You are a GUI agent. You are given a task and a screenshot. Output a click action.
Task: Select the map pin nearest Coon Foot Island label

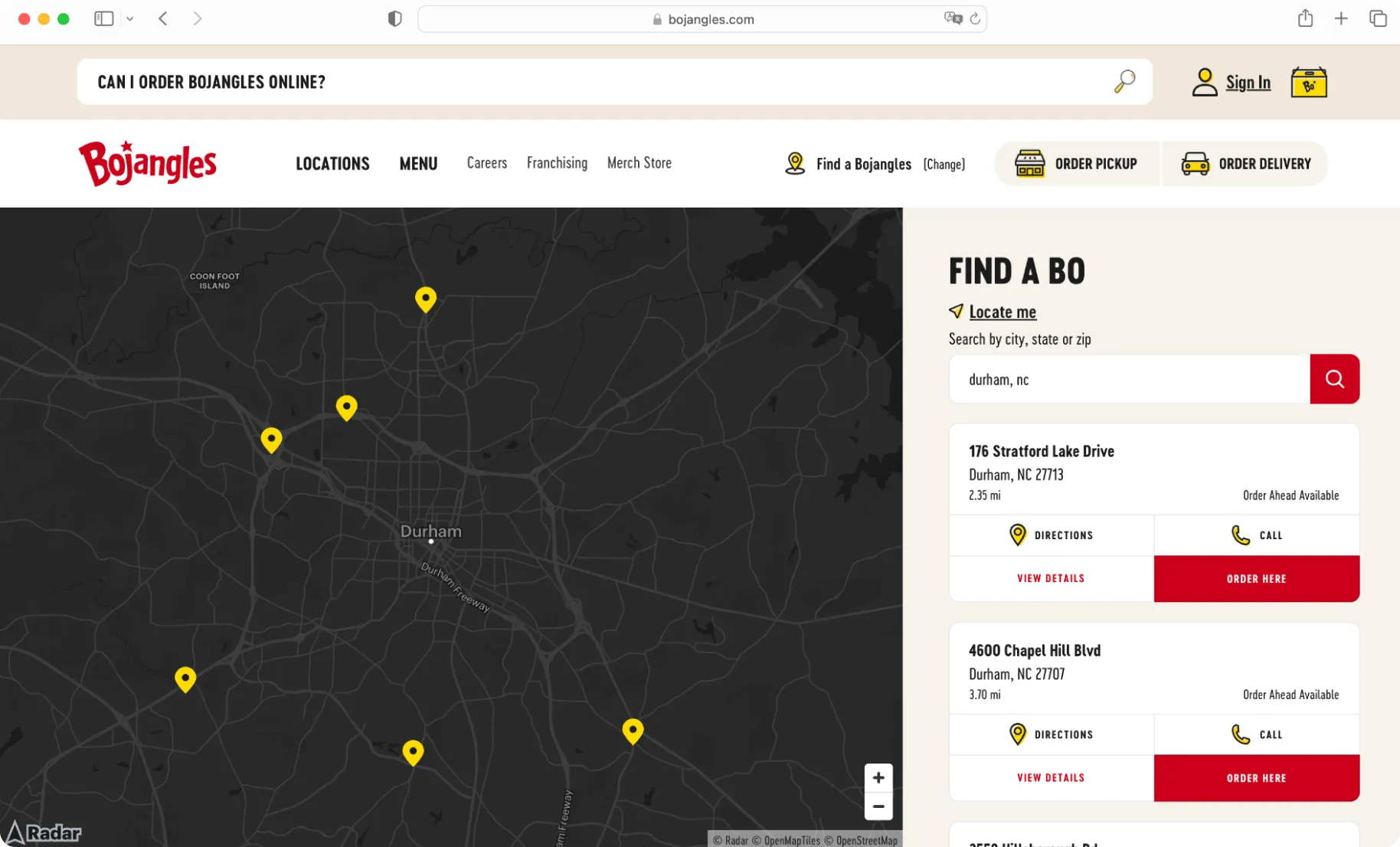pos(271,440)
